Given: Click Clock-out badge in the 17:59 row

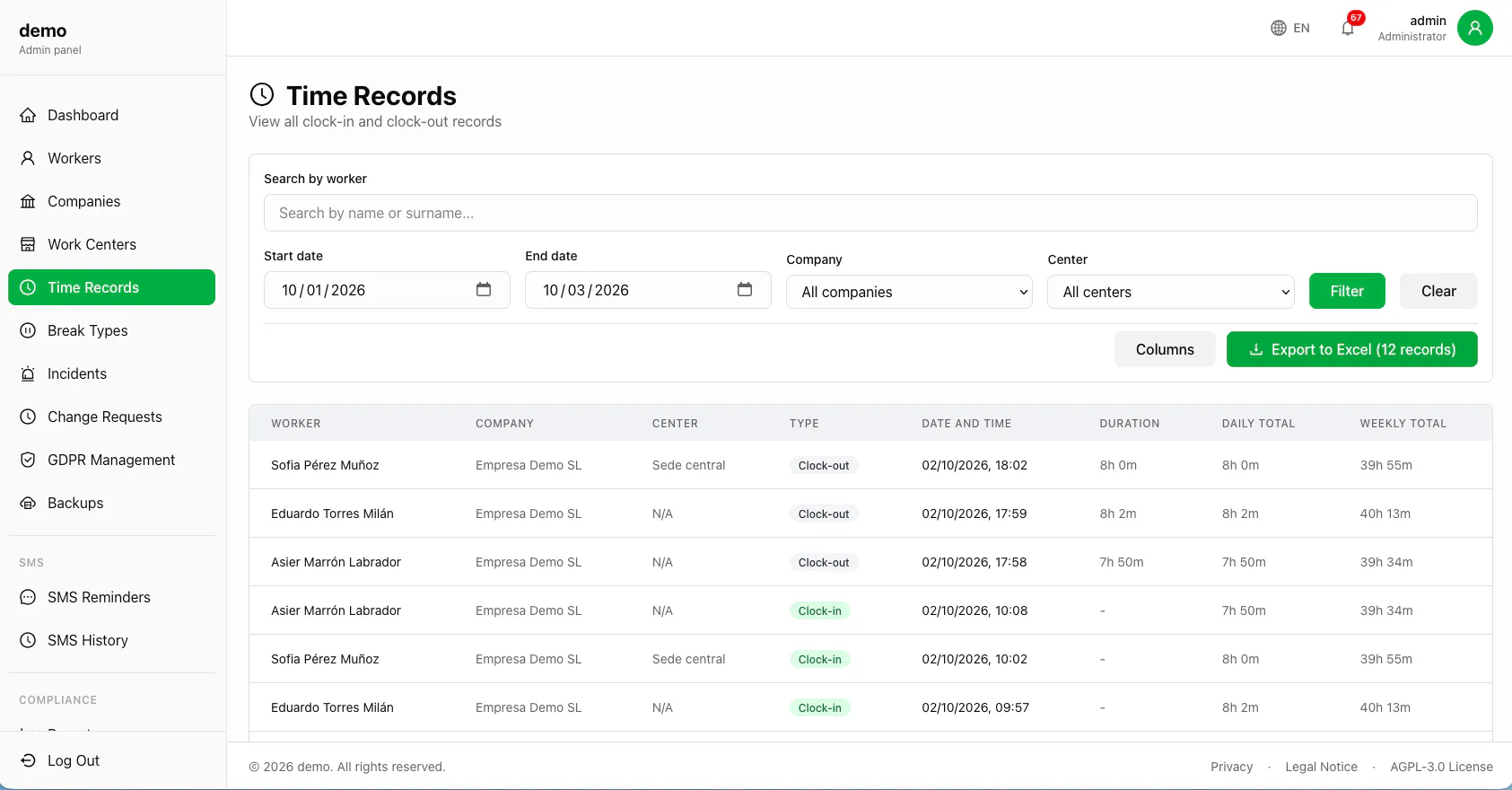Looking at the screenshot, I should click(824, 513).
